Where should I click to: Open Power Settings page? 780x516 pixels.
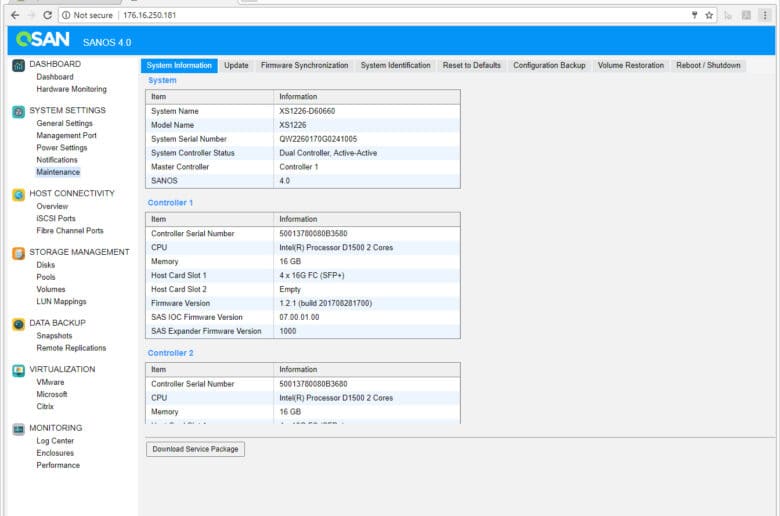tap(62, 148)
